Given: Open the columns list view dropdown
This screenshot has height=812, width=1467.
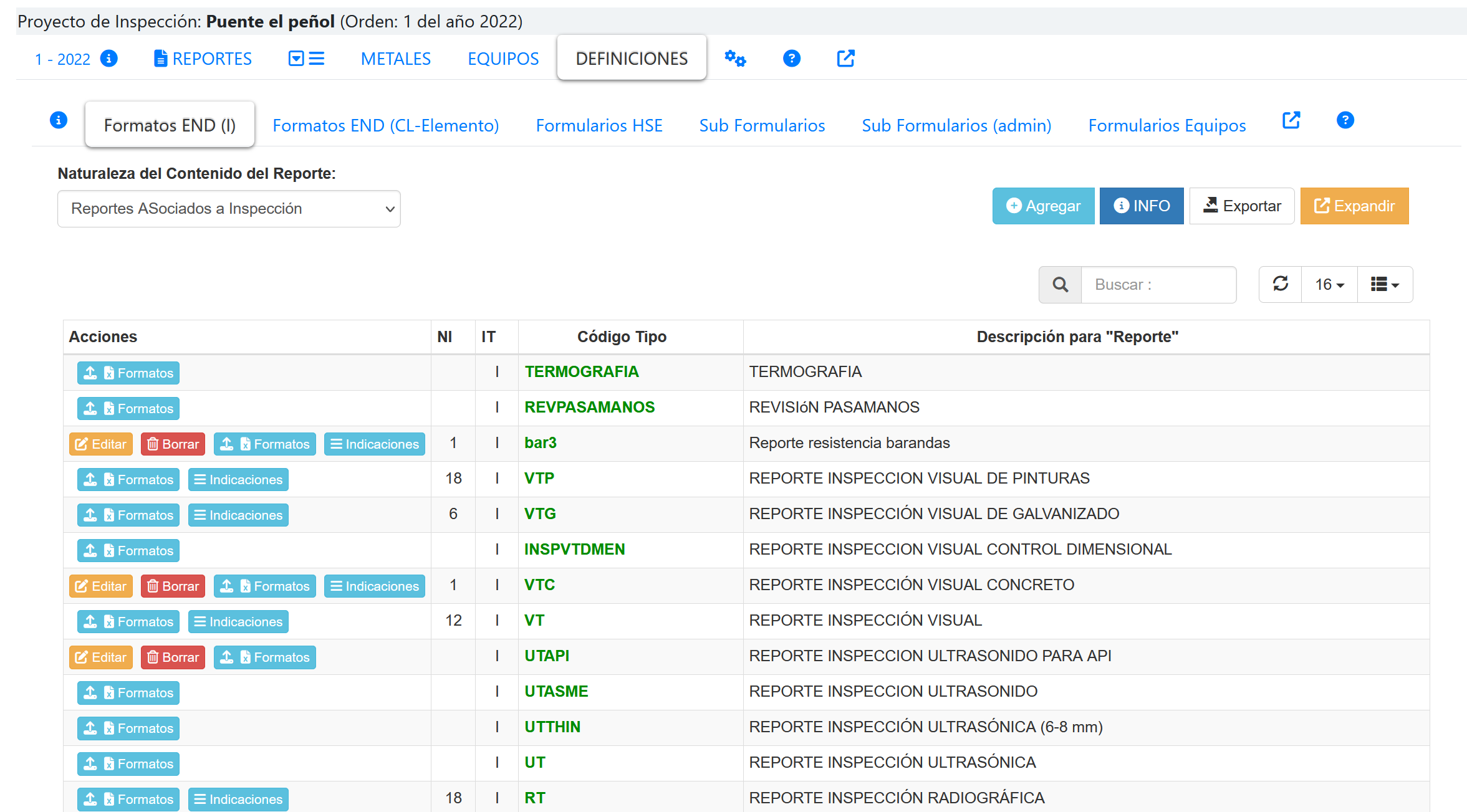Looking at the screenshot, I should pos(1385,285).
